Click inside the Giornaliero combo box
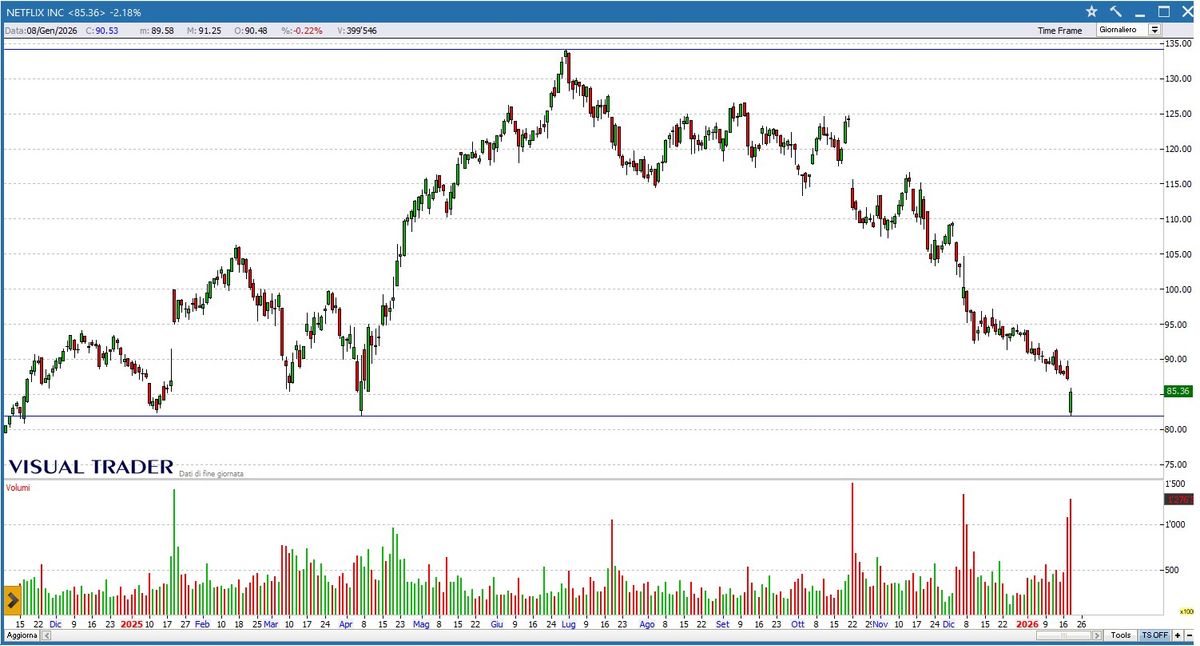1200x646 pixels. pos(1118,30)
